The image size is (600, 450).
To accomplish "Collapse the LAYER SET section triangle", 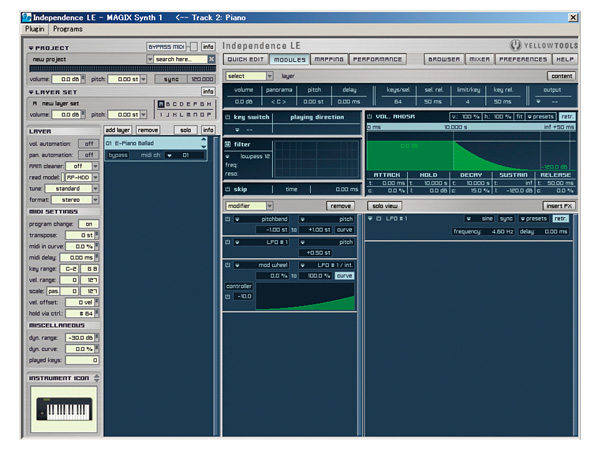I will pyautogui.click(x=31, y=92).
